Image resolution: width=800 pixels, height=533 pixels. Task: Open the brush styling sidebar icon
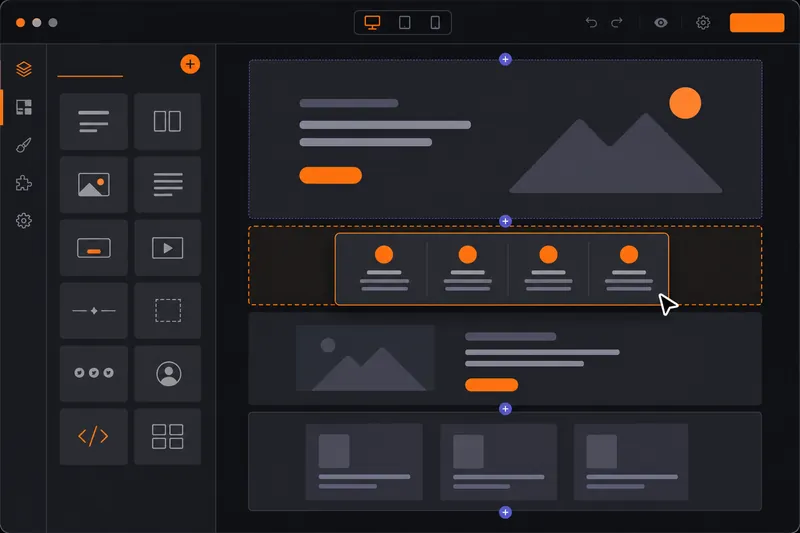point(24,145)
